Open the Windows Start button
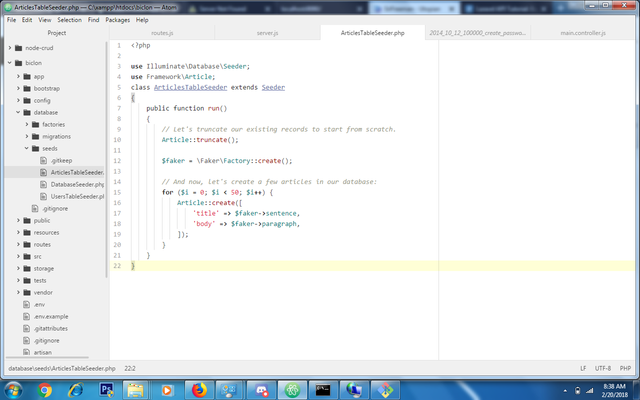 tap(13, 390)
